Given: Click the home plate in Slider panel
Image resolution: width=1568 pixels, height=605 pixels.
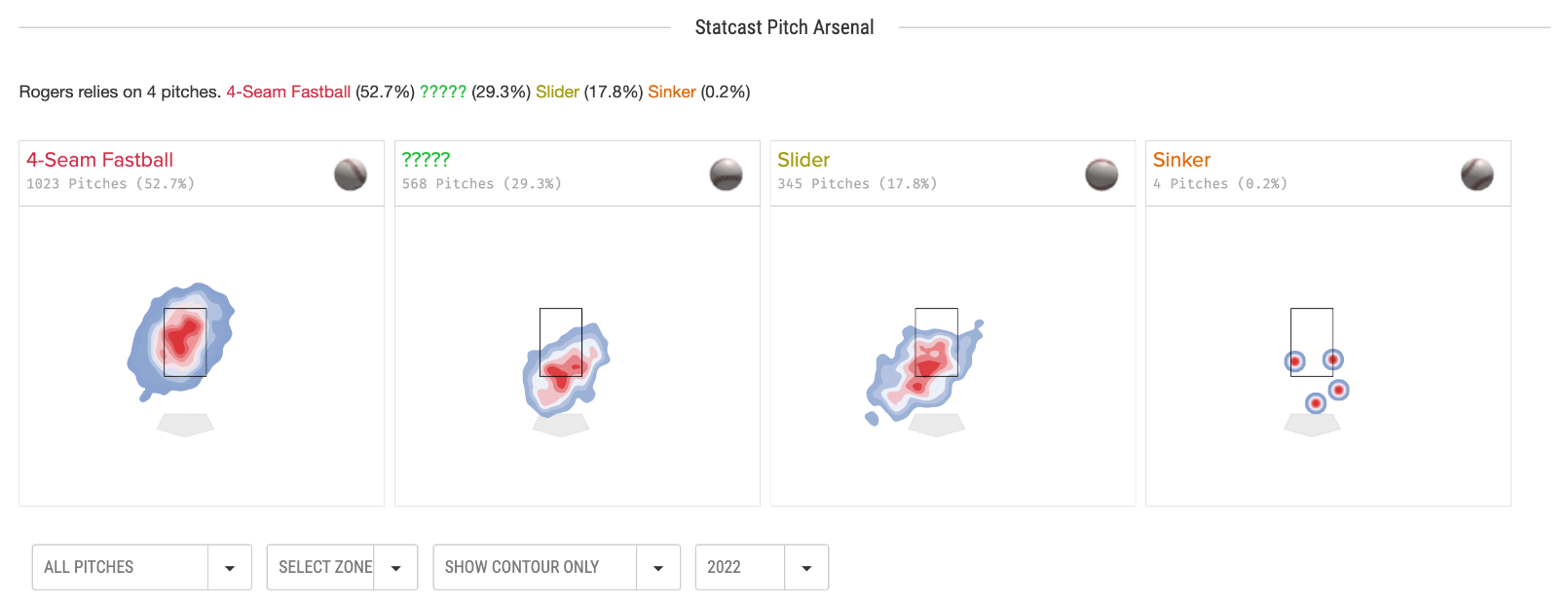Looking at the screenshot, I should (936, 425).
